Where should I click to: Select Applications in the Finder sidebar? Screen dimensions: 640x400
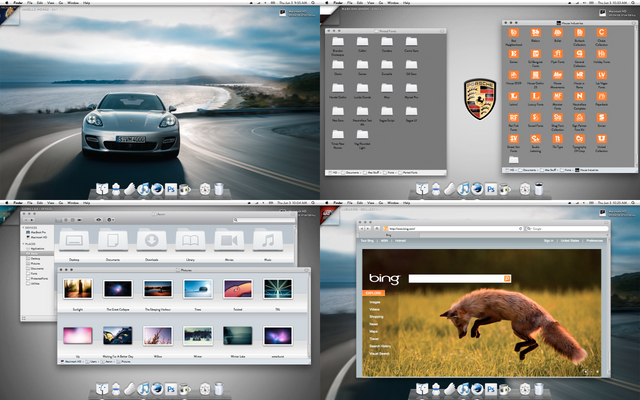pyautogui.click(x=37, y=249)
